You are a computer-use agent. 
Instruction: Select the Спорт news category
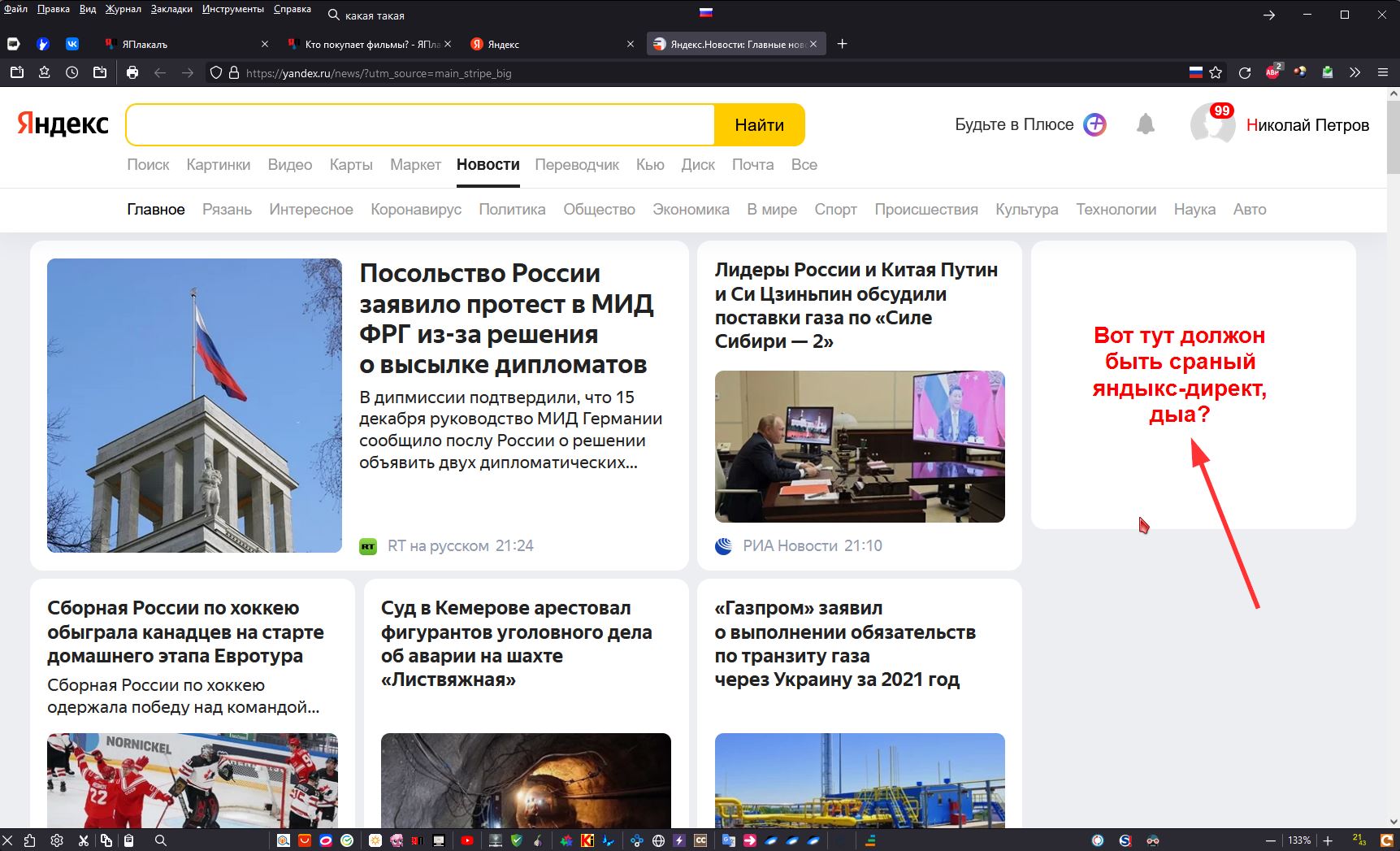coord(835,209)
